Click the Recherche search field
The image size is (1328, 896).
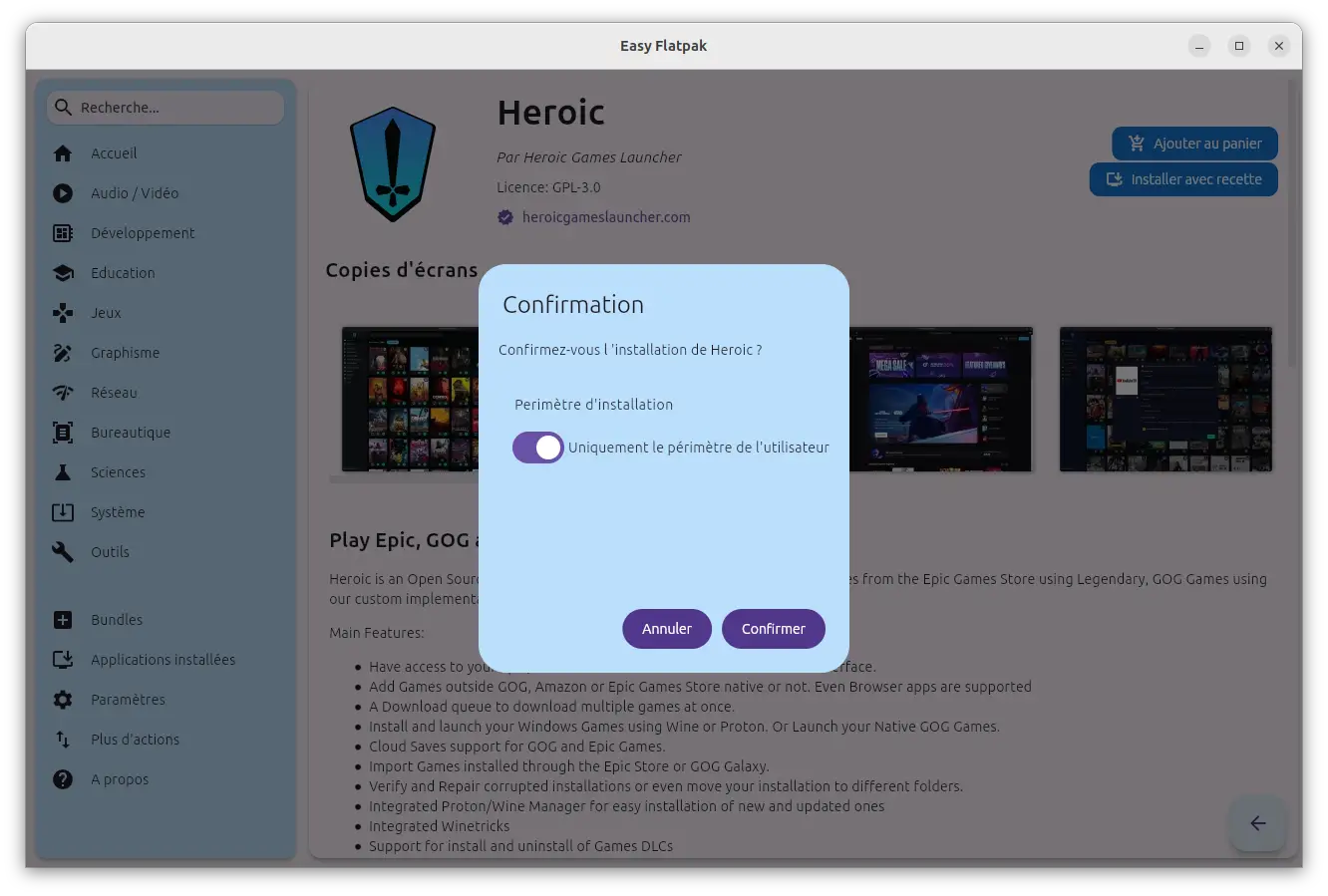(x=166, y=108)
